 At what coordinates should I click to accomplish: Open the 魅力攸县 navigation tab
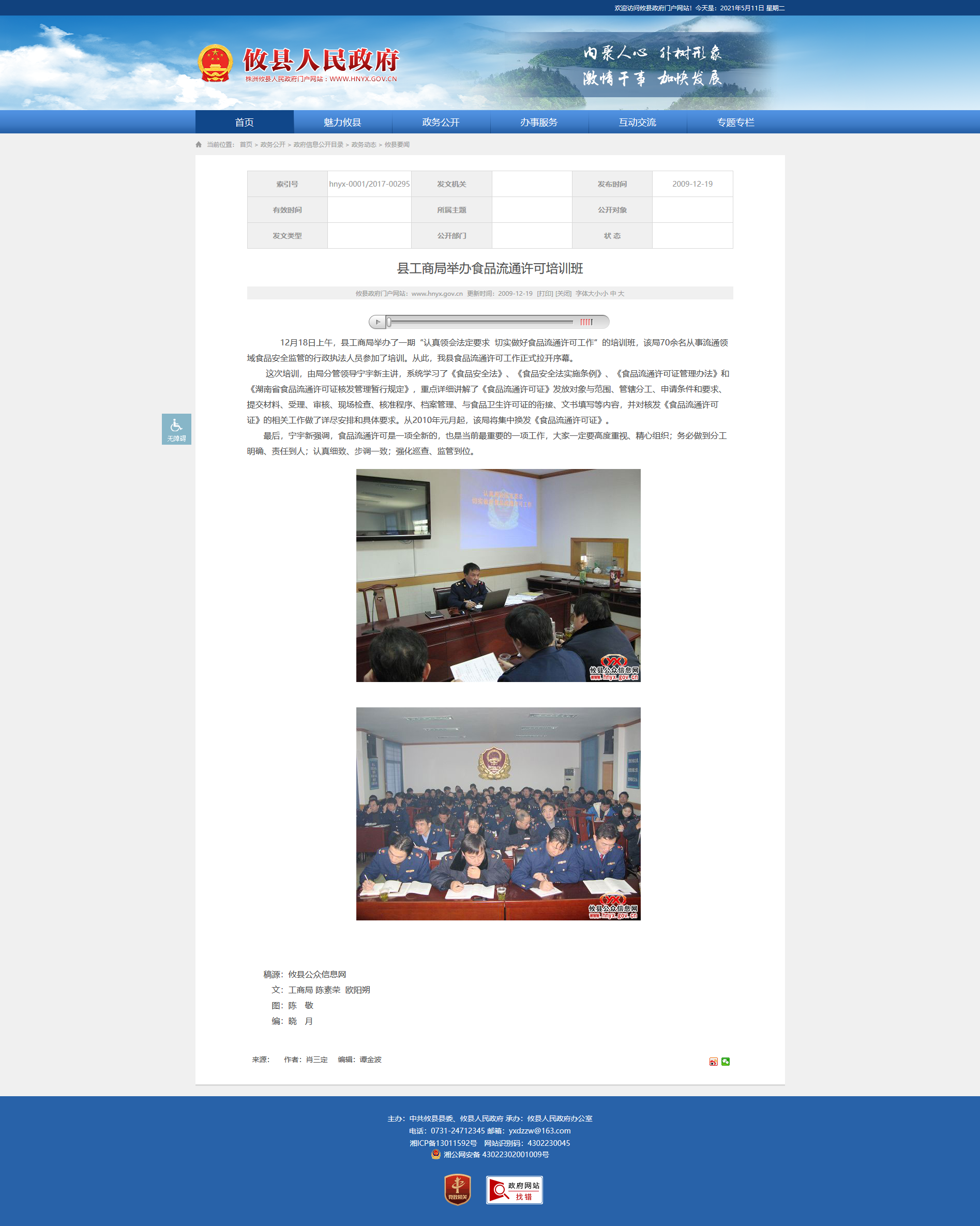(342, 122)
